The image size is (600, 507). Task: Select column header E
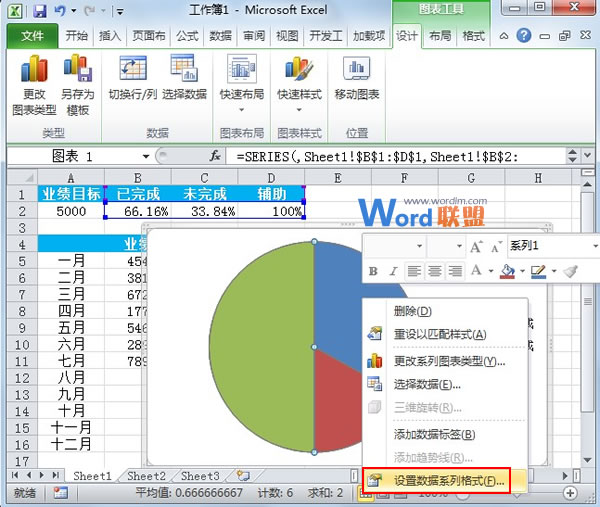tap(338, 178)
